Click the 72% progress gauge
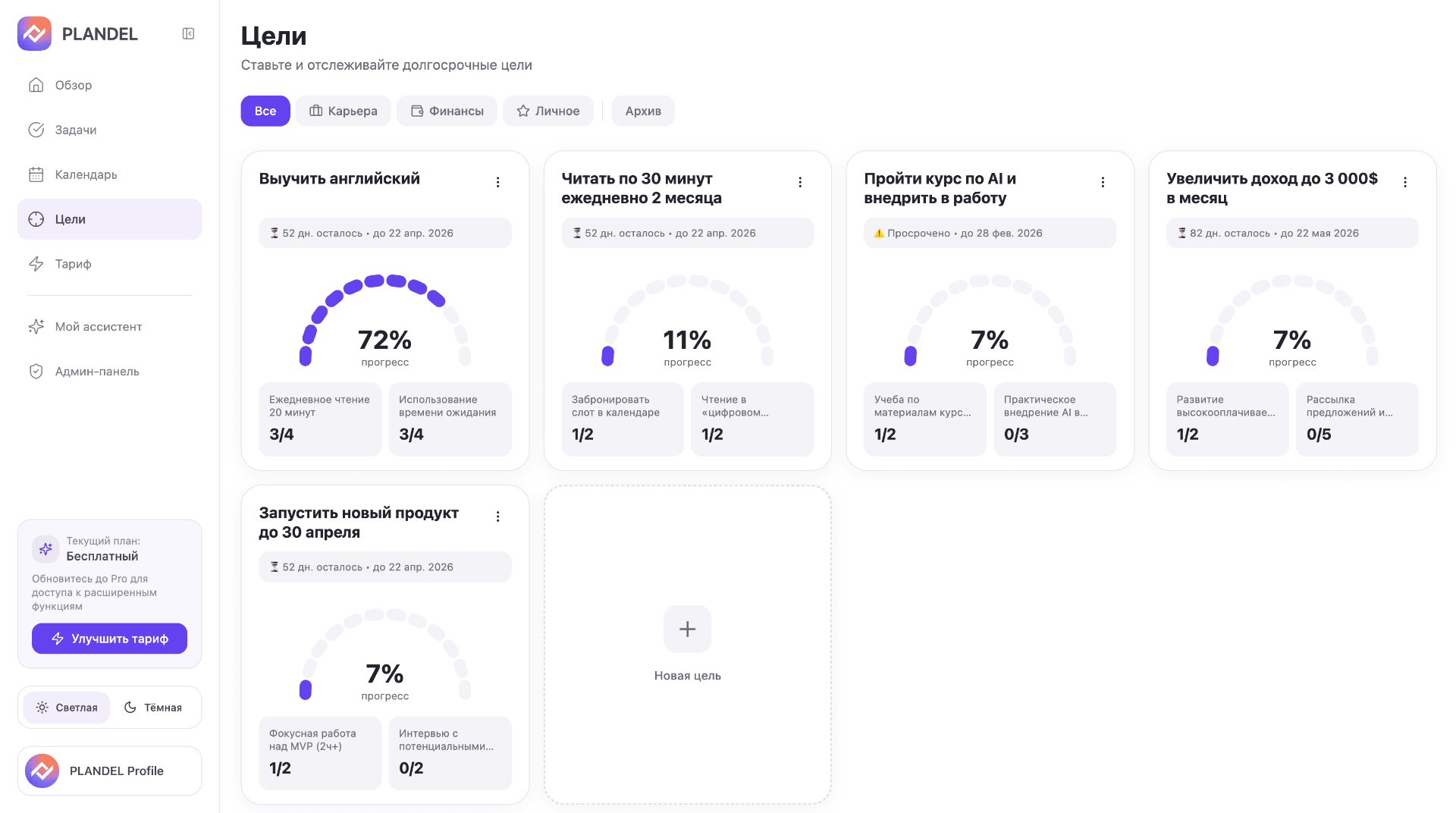The width and height of the screenshot is (1456, 813). click(x=384, y=322)
